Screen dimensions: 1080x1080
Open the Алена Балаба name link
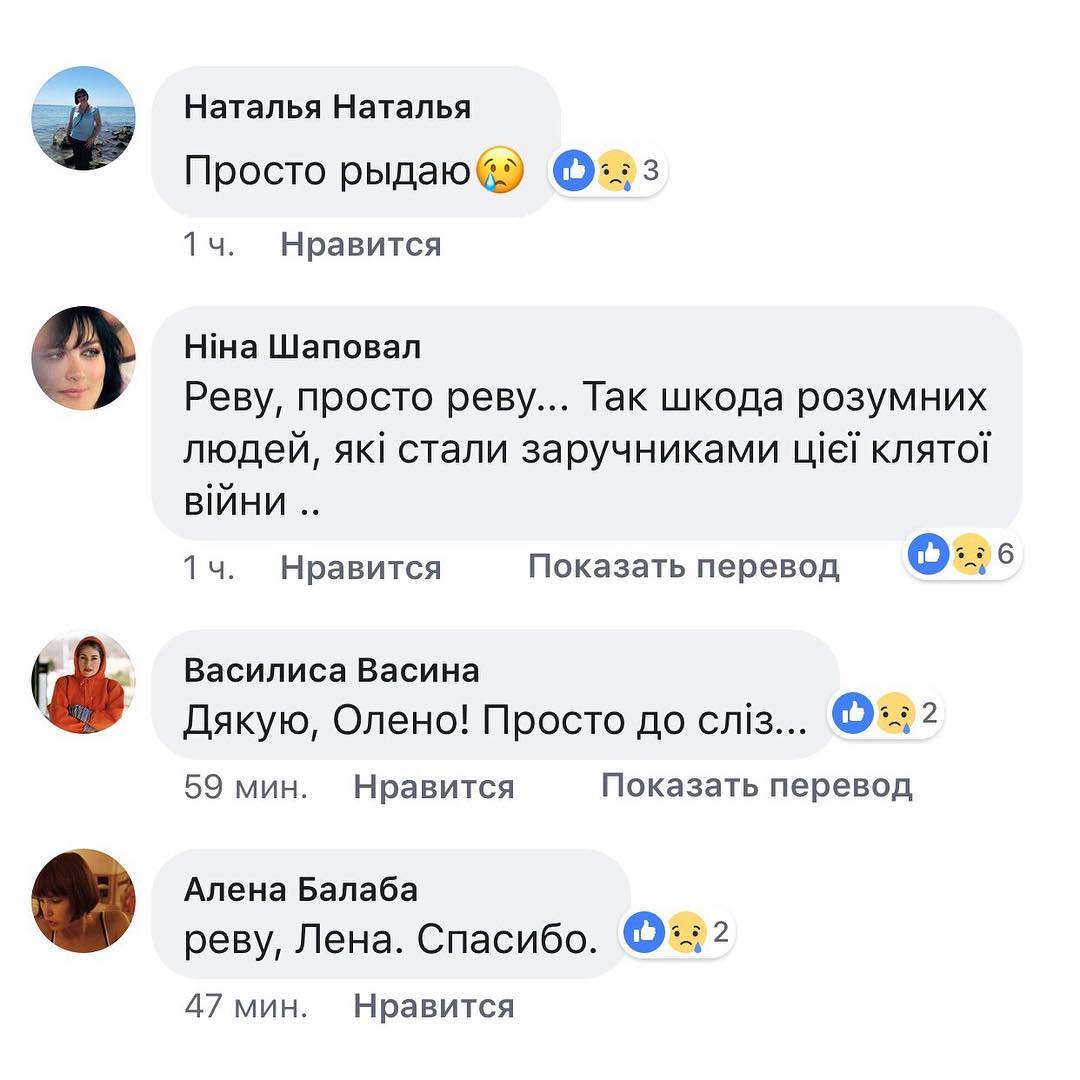(x=300, y=889)
